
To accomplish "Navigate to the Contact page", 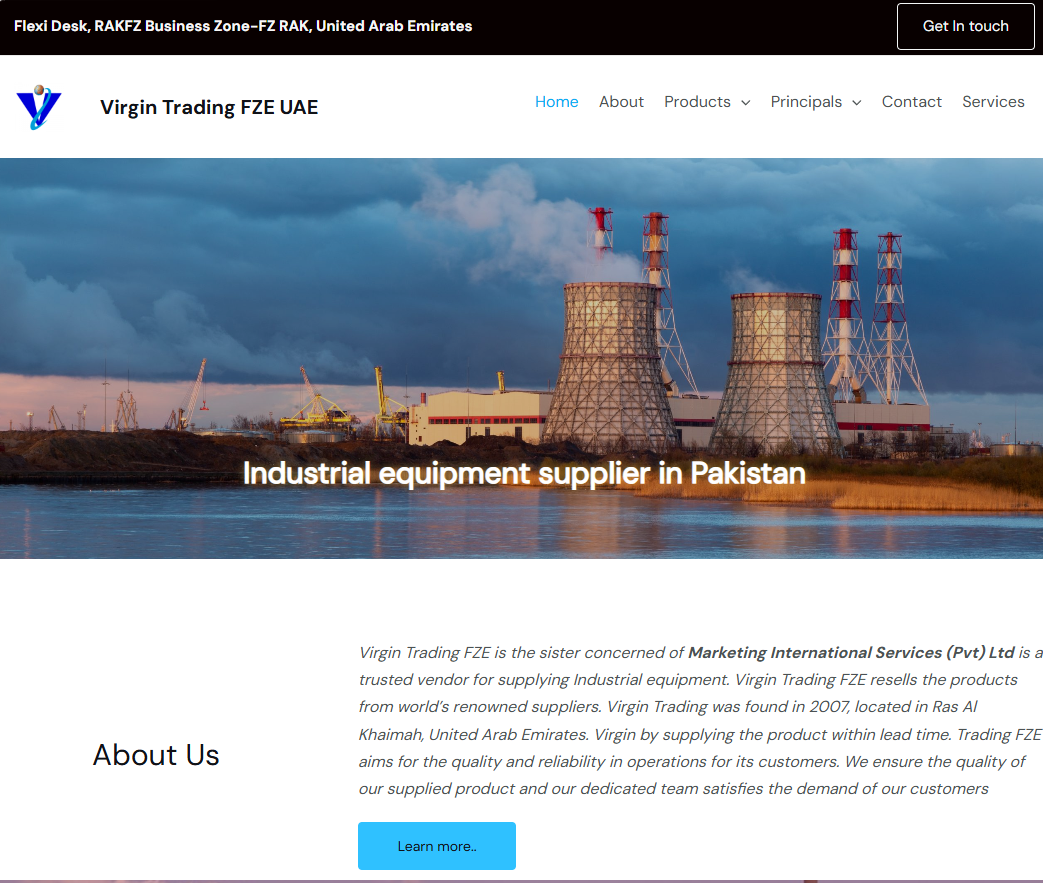I will click(x=911, y=102).
